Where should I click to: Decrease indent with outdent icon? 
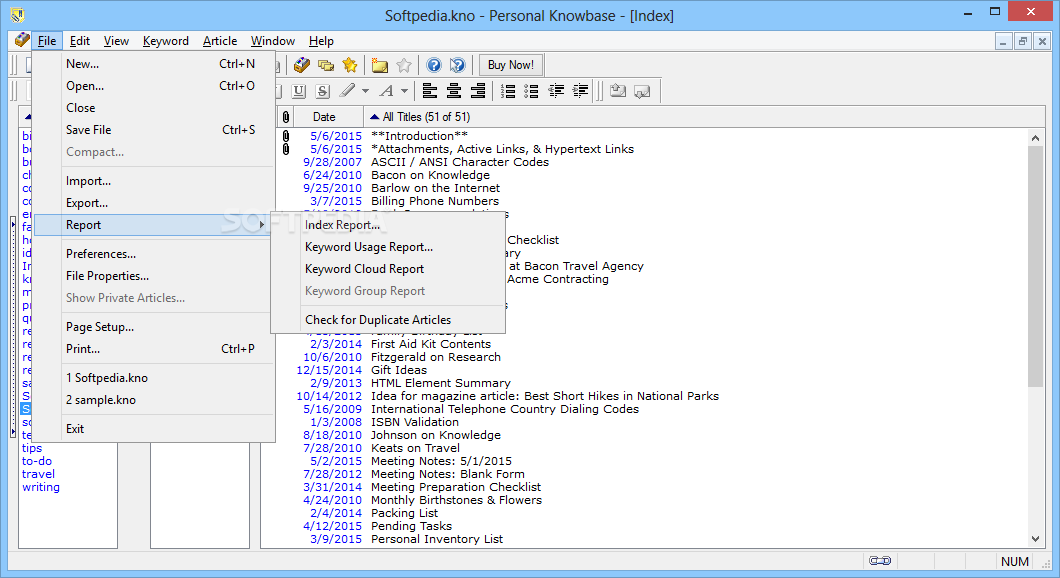coord(556,91)
